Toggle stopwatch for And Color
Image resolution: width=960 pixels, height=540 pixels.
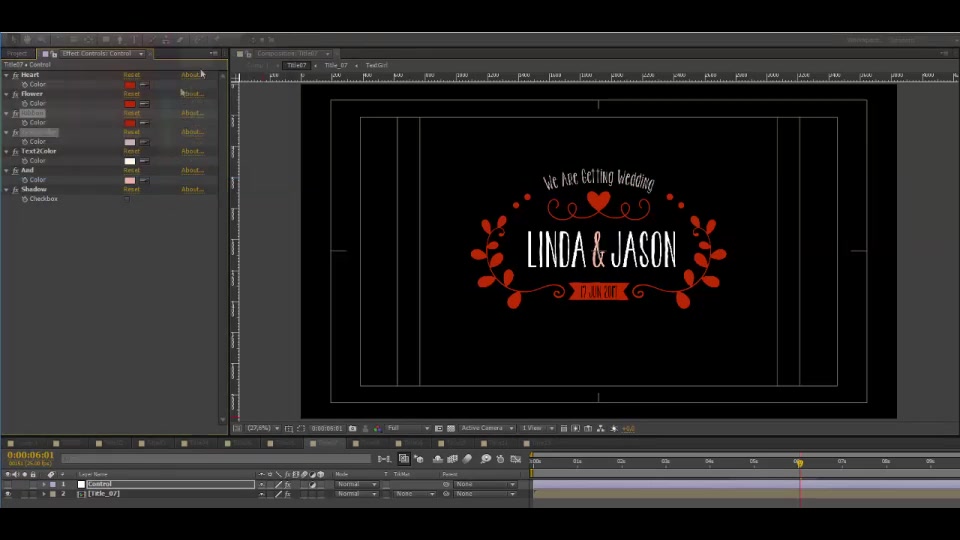tap(24, 180)
